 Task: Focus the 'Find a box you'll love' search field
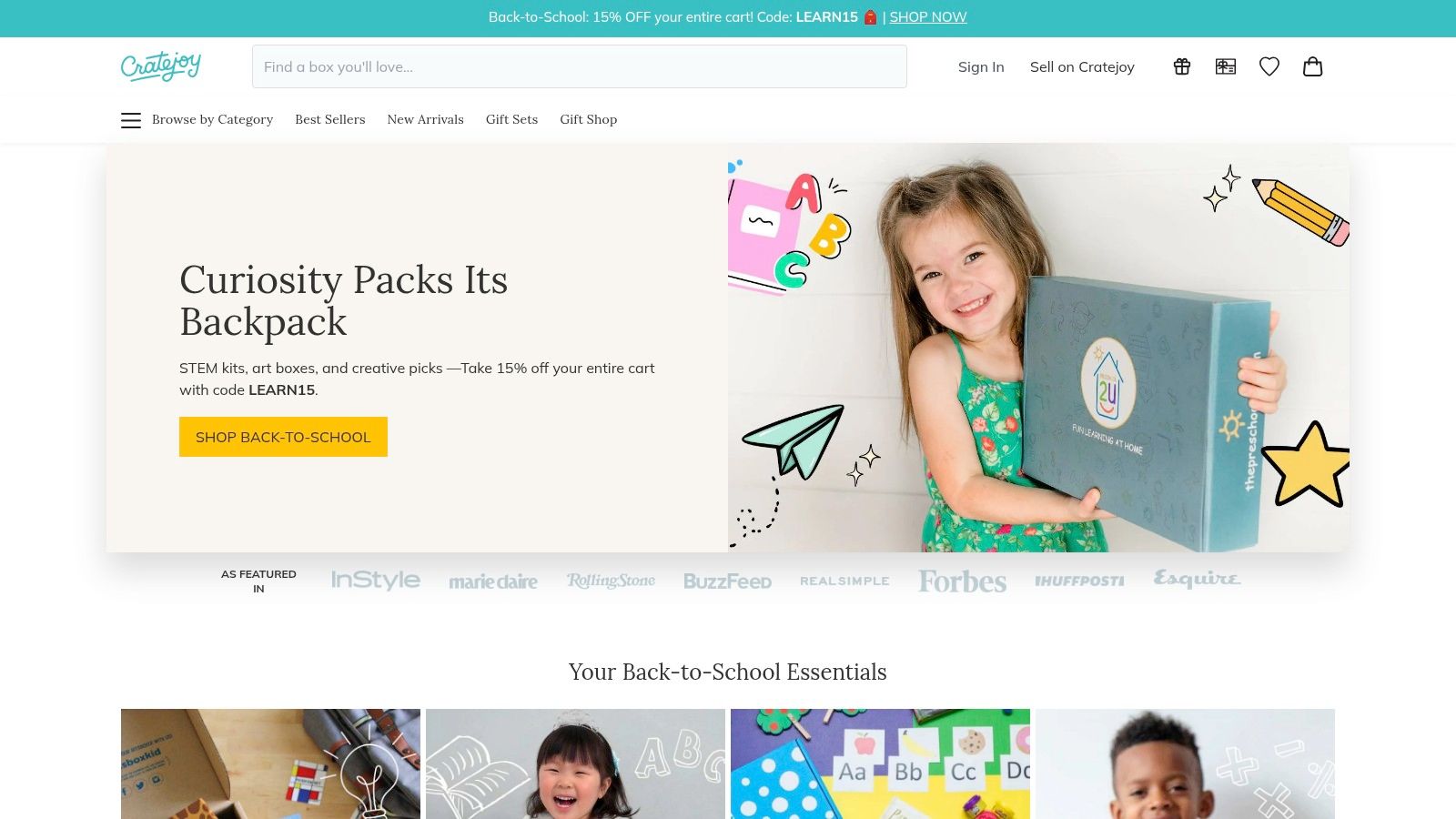click(x=580, y=66)
